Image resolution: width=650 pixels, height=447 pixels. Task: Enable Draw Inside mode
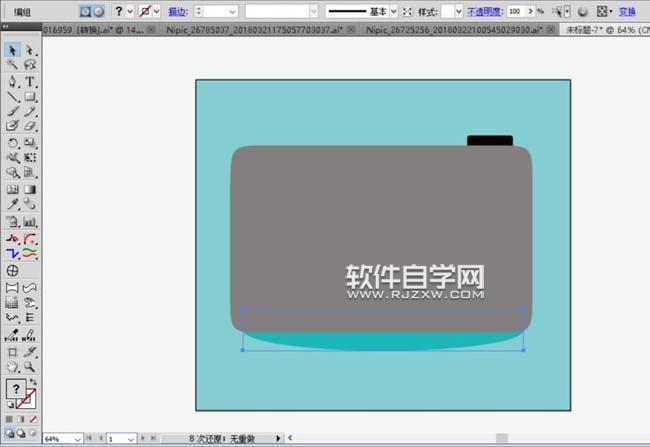33,434
